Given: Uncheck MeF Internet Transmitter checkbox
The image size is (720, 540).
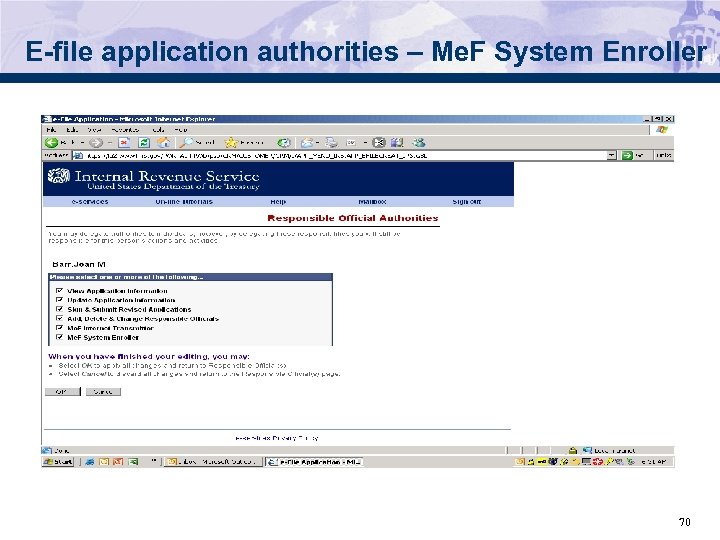Looking at the screenshot, I should [59, 328].
